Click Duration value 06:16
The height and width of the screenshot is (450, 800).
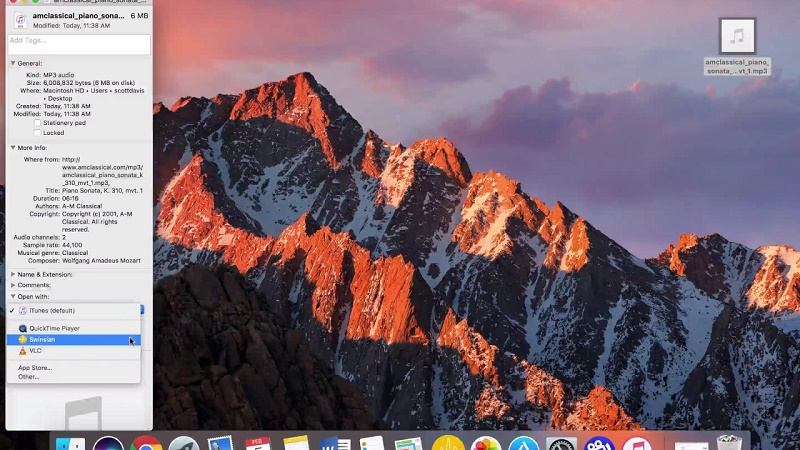coord(70,198)
